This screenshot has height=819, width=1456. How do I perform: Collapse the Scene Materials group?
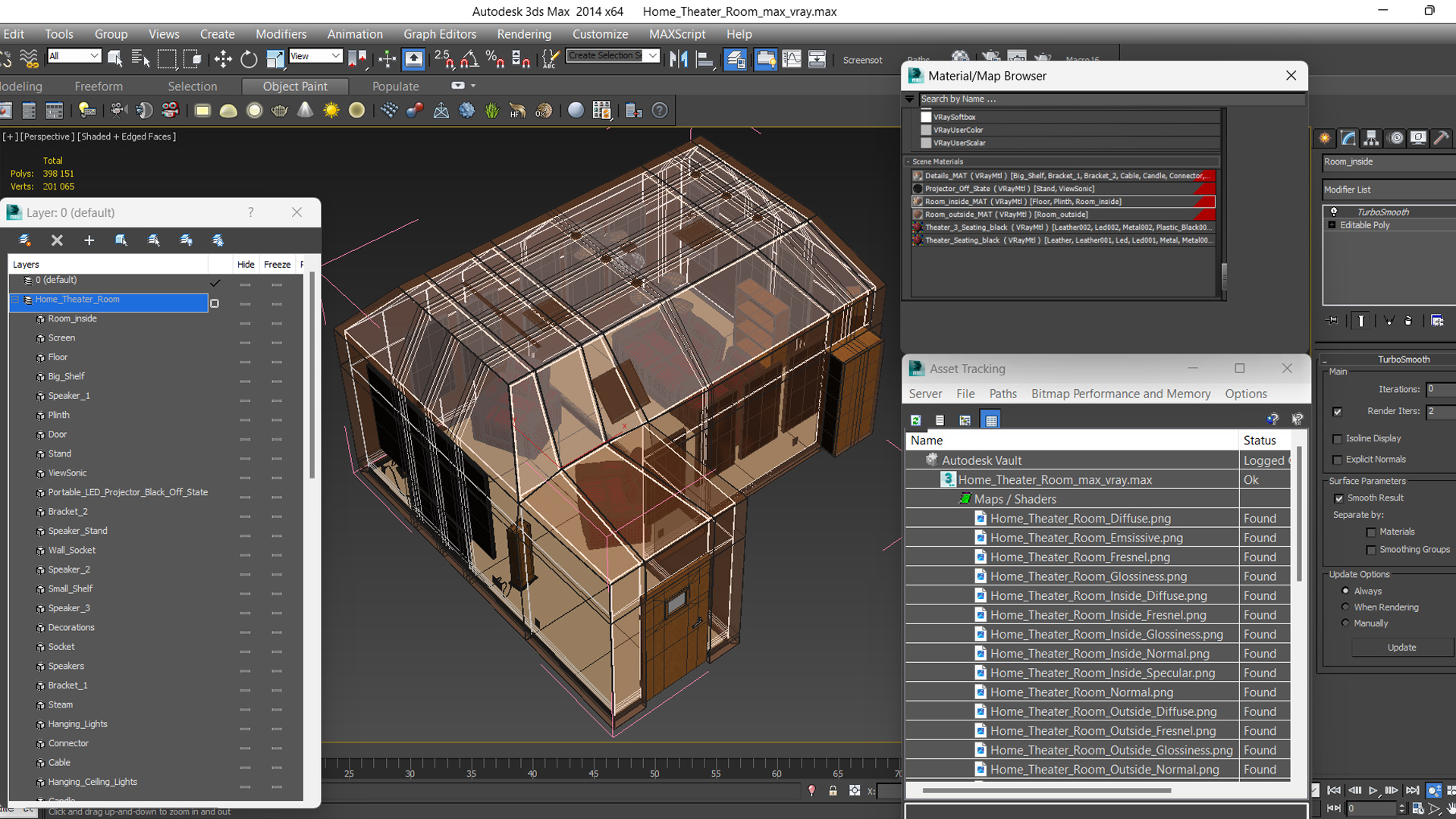point(908,162)
